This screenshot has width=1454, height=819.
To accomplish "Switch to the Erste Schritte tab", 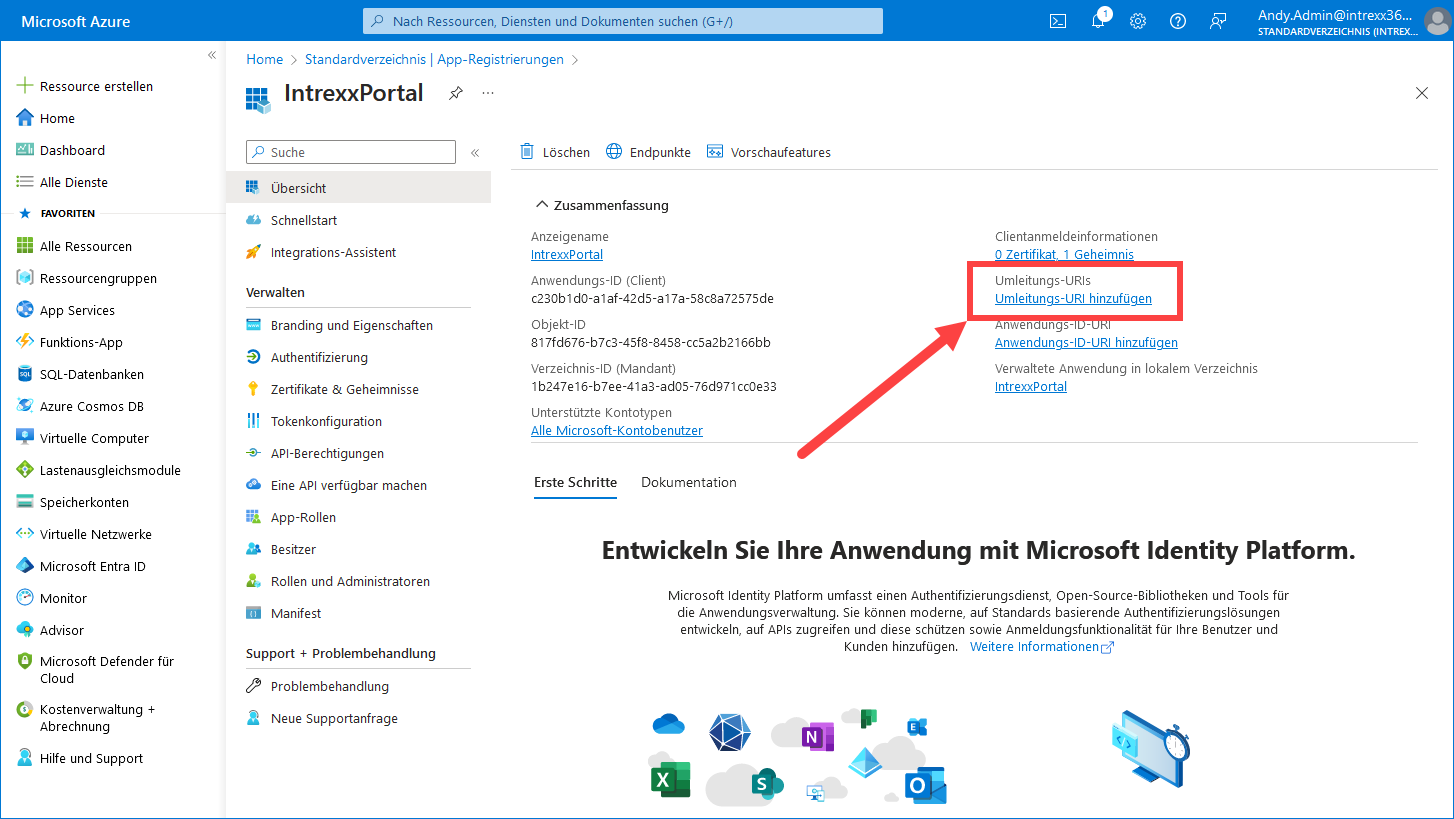I will (575, 482).
